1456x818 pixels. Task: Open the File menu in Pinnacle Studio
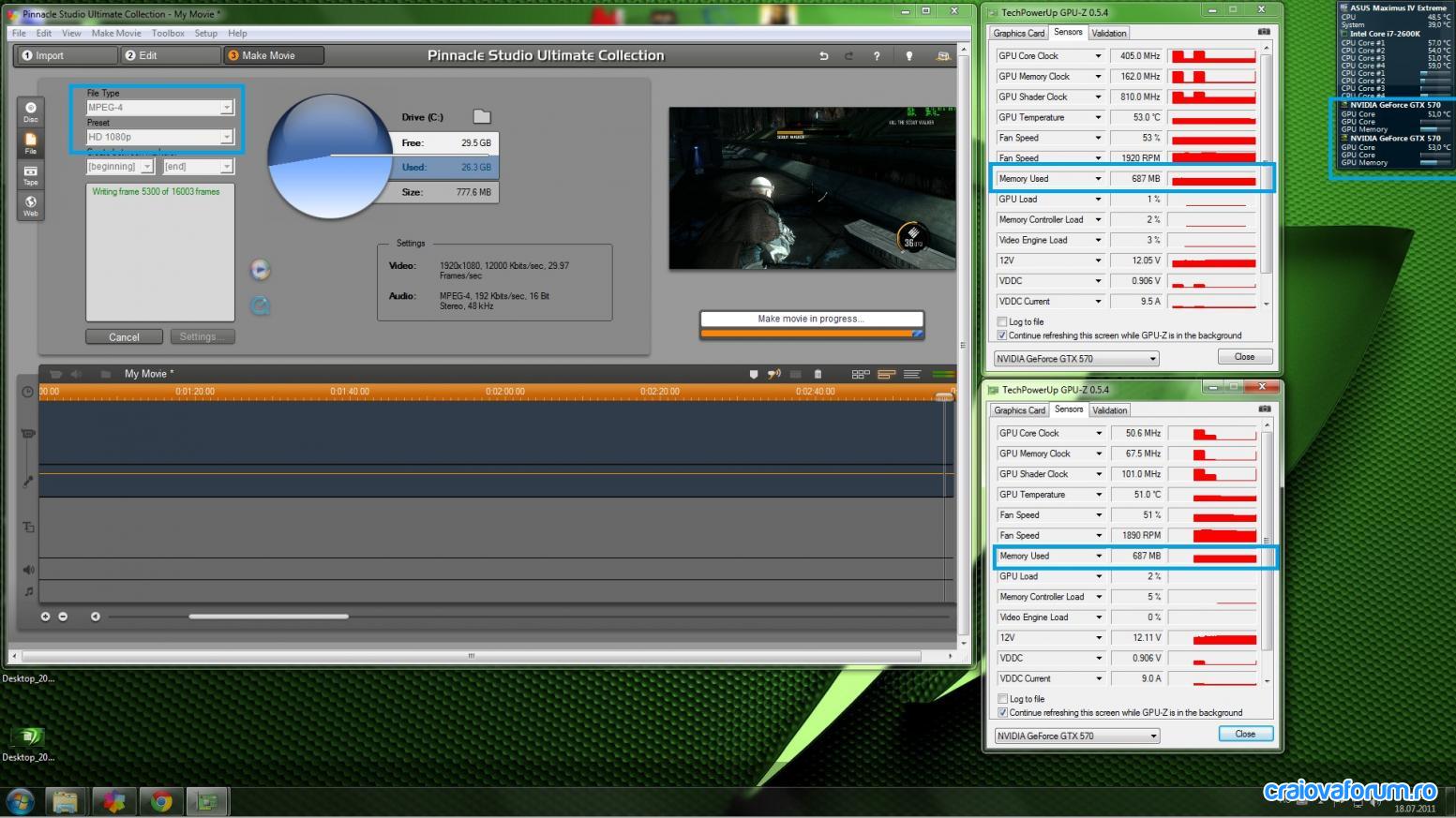click(19, 34)
